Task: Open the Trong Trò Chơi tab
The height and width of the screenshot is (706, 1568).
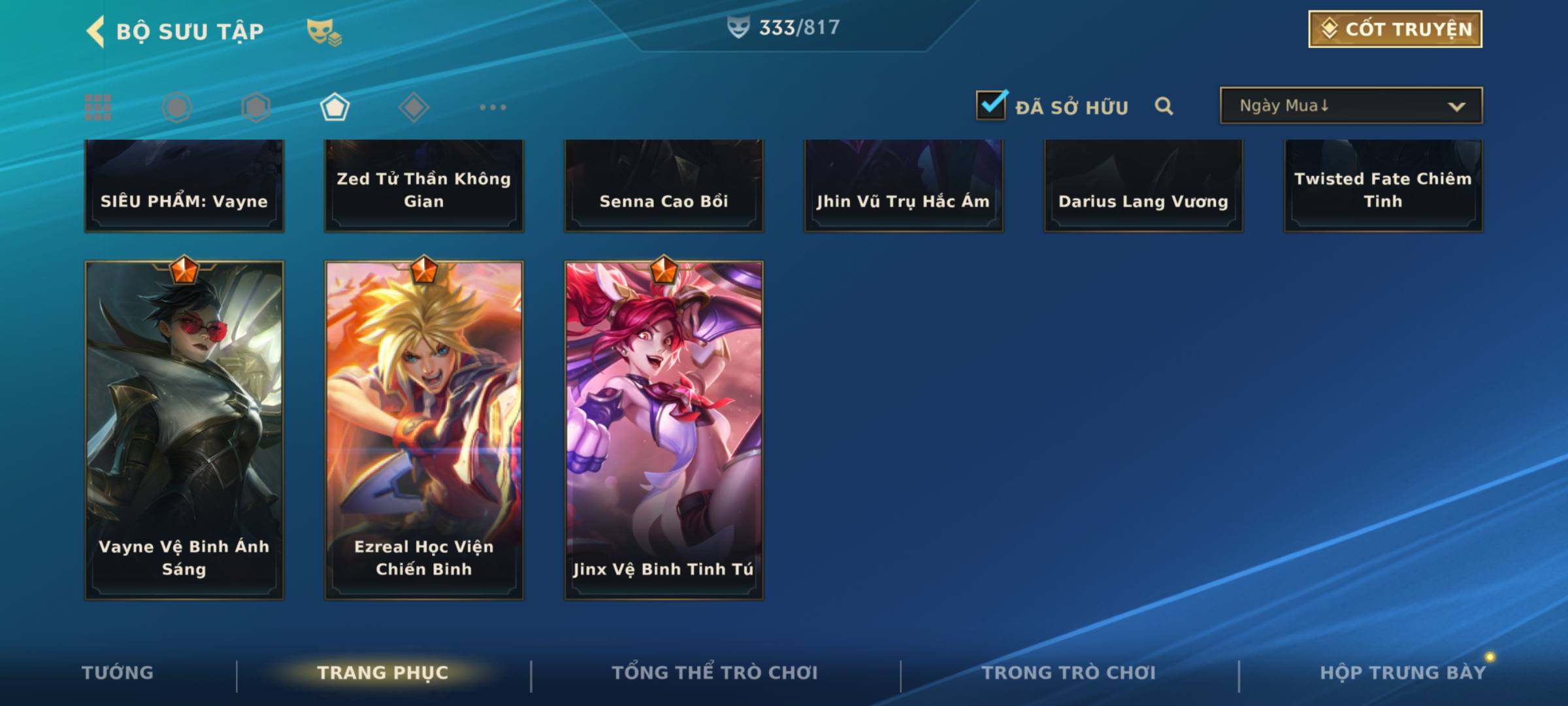Action: coord(1069,673)
